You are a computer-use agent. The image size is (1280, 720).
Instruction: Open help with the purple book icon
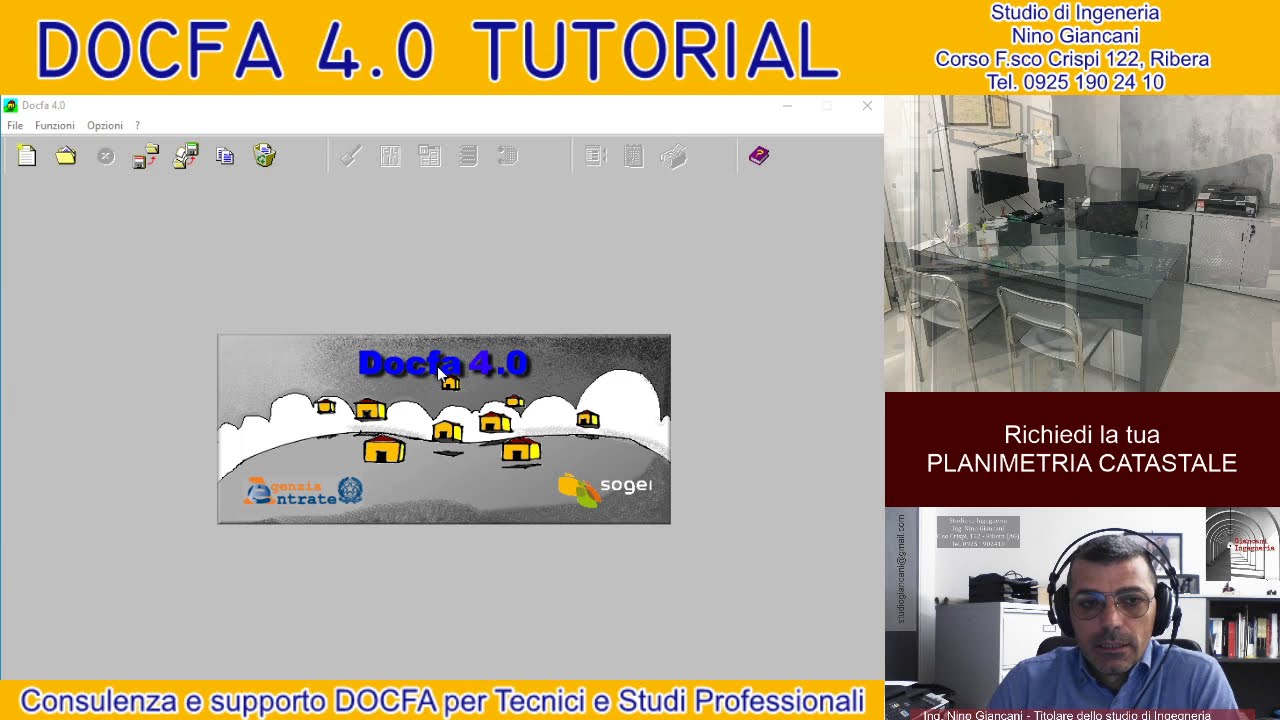coord(759,156)
